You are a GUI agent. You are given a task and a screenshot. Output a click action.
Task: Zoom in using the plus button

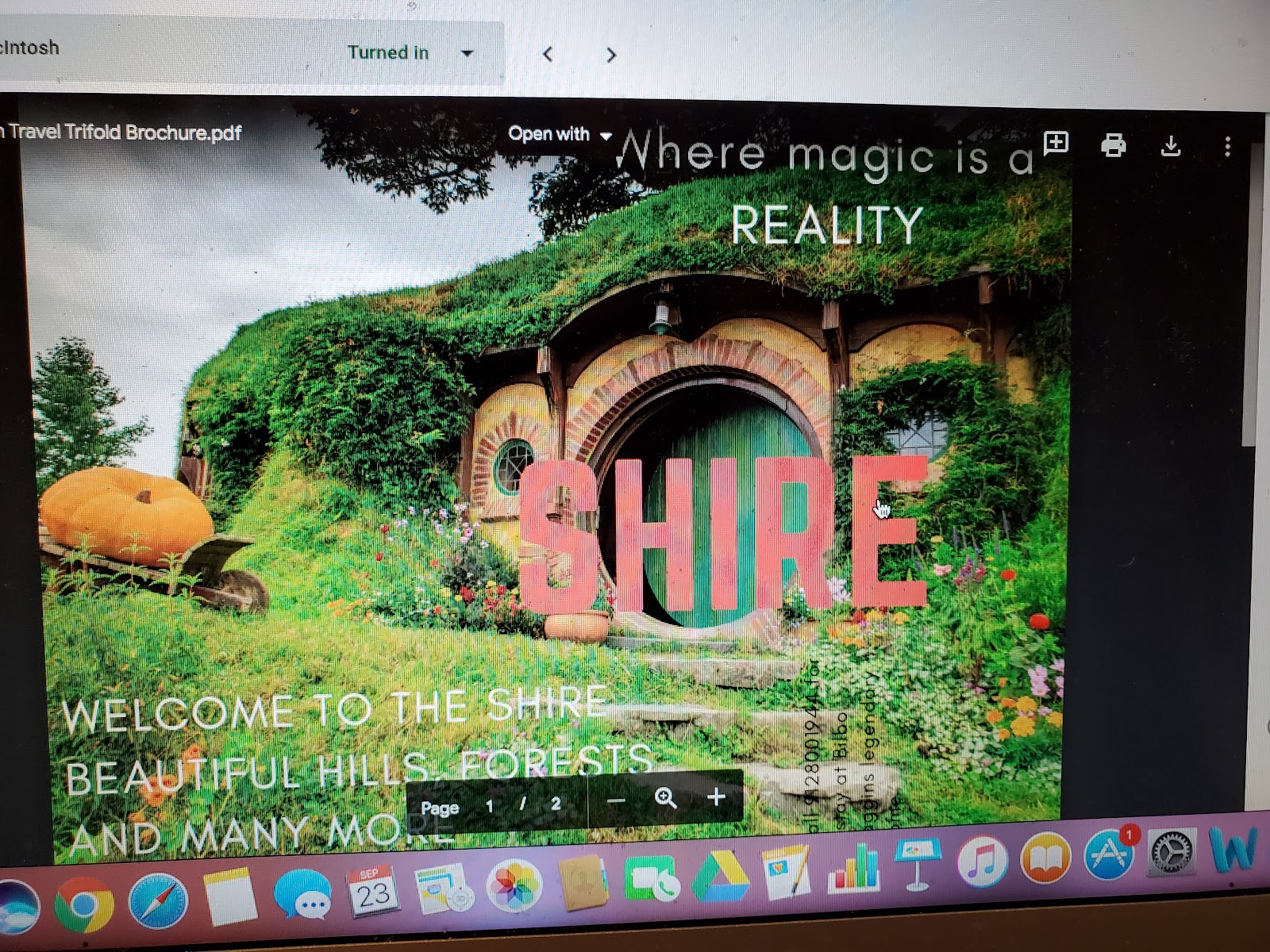click(x=716, y=797)
